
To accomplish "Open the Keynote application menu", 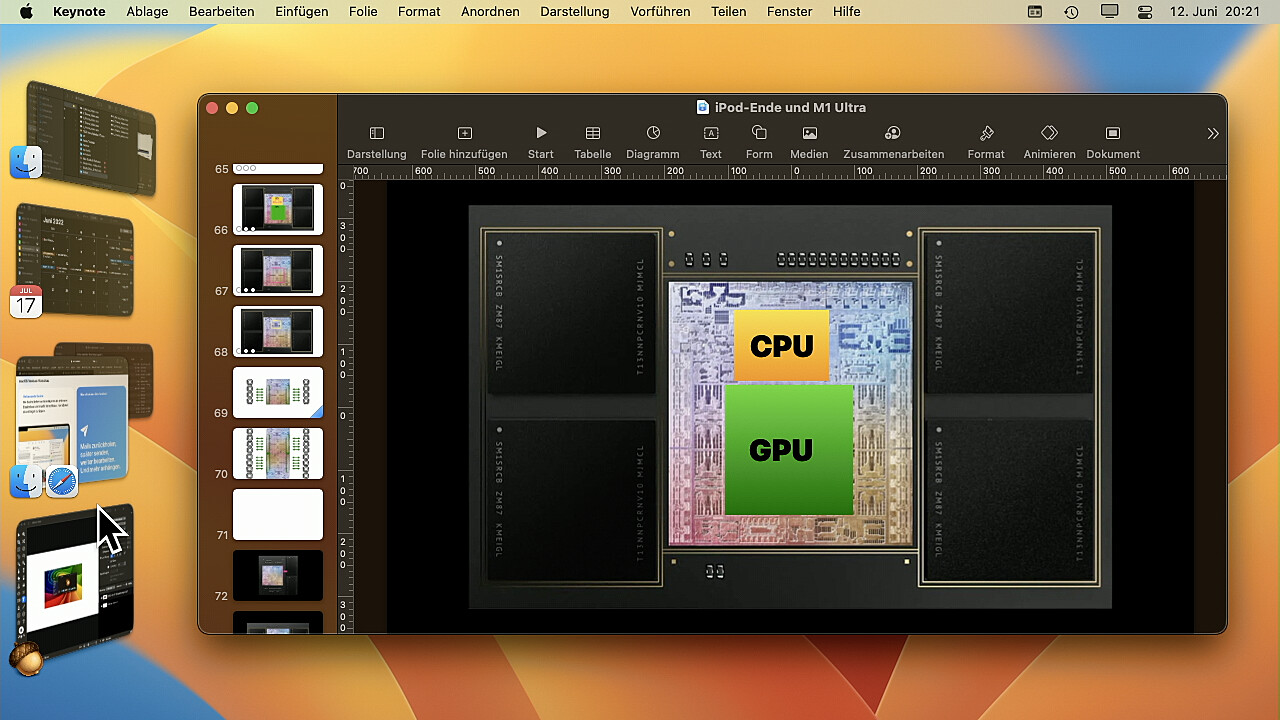I will 79,12.
